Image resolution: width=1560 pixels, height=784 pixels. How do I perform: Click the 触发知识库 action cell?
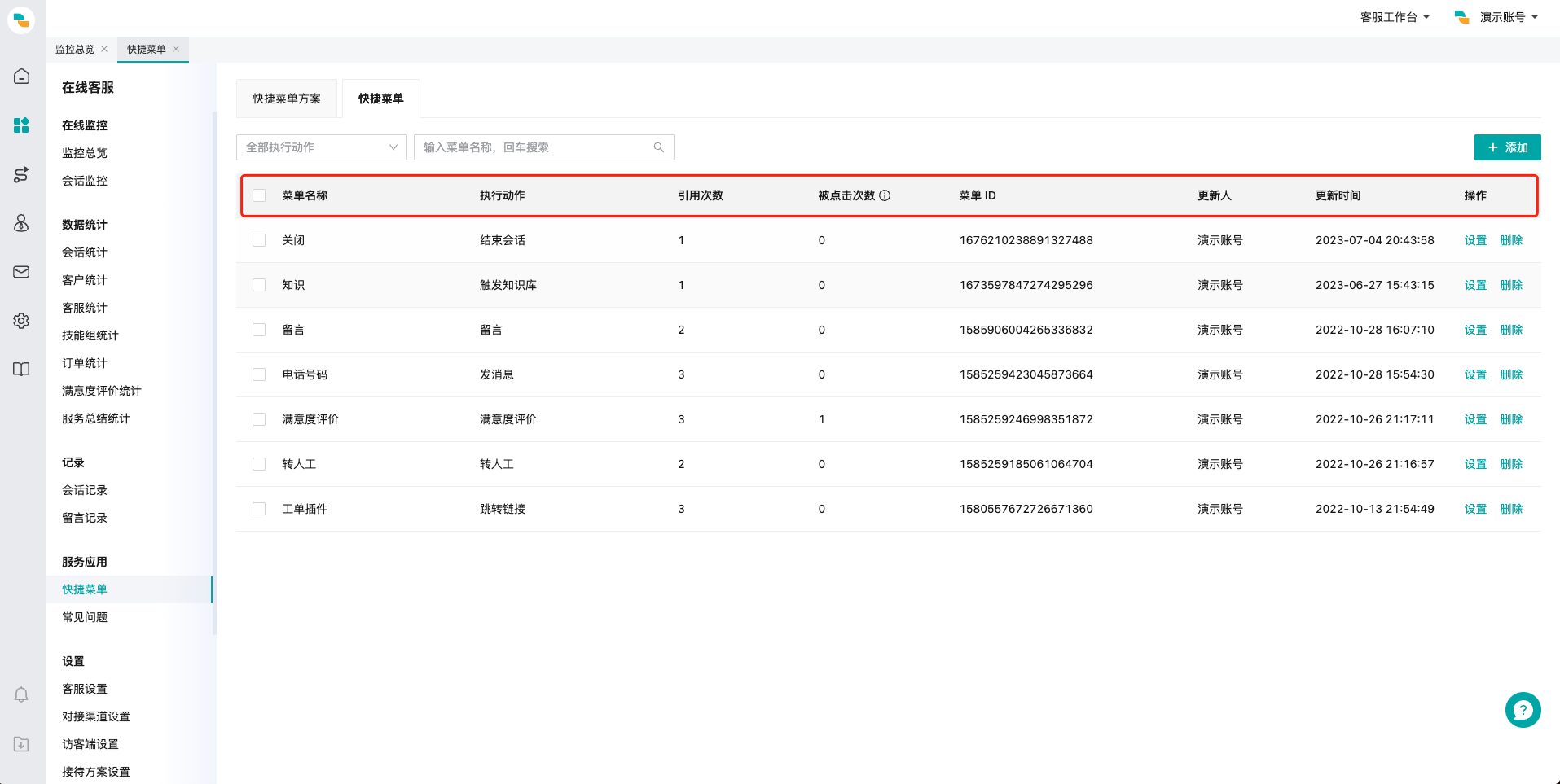(x=508, y=285)
